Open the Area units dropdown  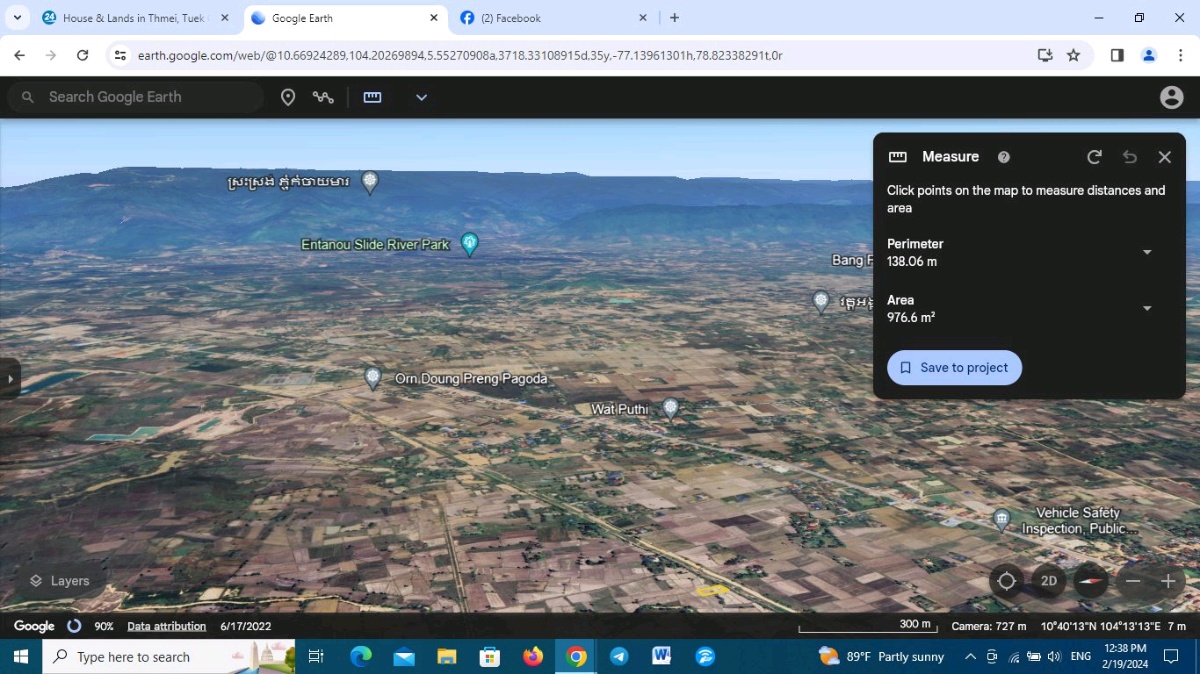pyautogui.click(x=1147, y=308)
